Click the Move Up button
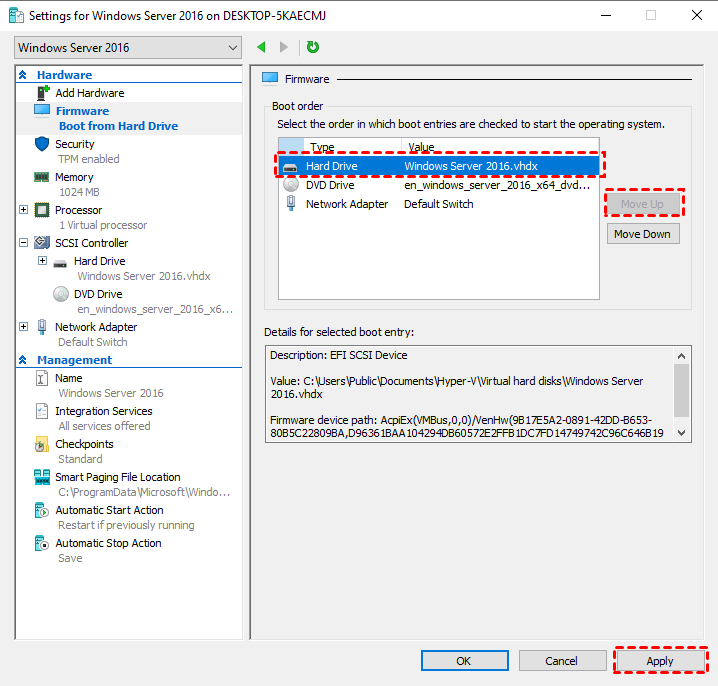The height and width of the screenshot is (686, 718). (x=643, y=204)
